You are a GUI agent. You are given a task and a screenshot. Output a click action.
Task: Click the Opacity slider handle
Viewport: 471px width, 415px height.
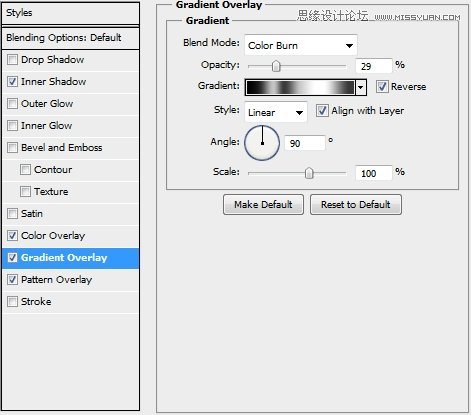click(x=276, y=66)
